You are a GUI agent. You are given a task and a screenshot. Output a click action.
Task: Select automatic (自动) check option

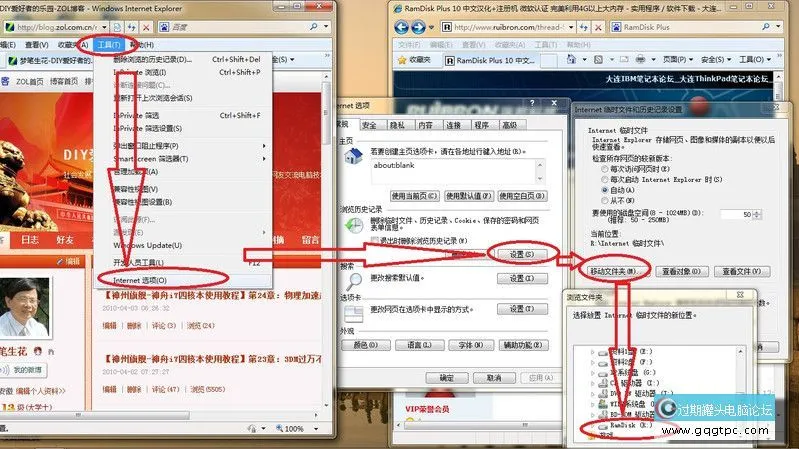point(605,190)
